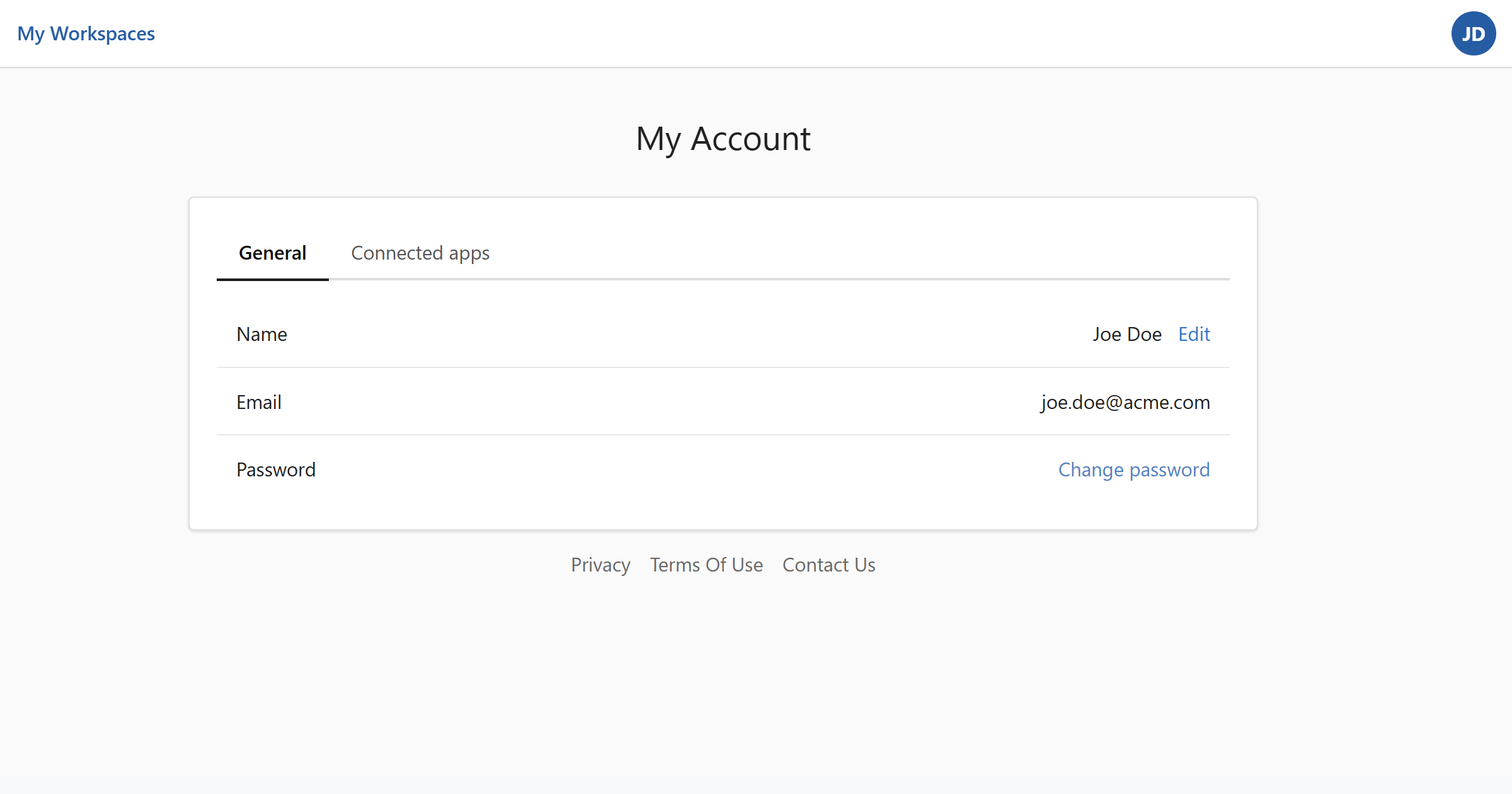View the Terms Of Use page
Viewport: 1512px width, 794px height.
click(x=706, y=565)
